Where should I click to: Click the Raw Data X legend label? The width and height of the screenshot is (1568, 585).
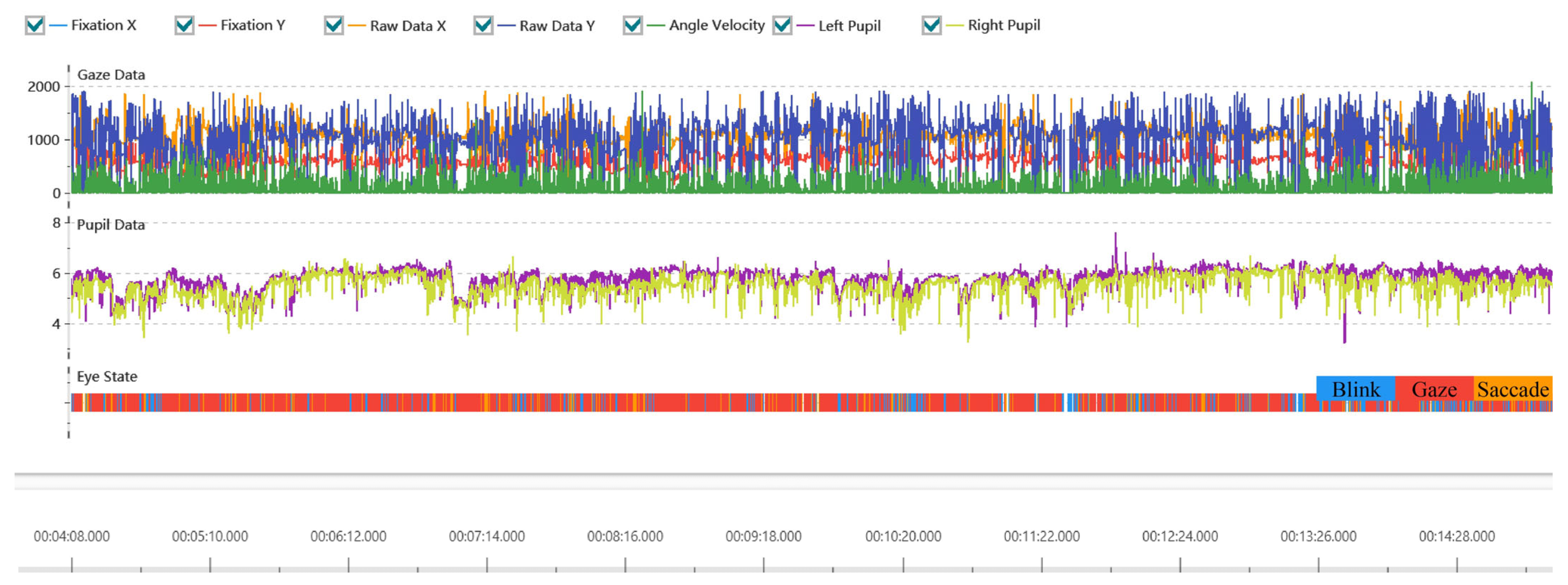click(x=408, y=26)
